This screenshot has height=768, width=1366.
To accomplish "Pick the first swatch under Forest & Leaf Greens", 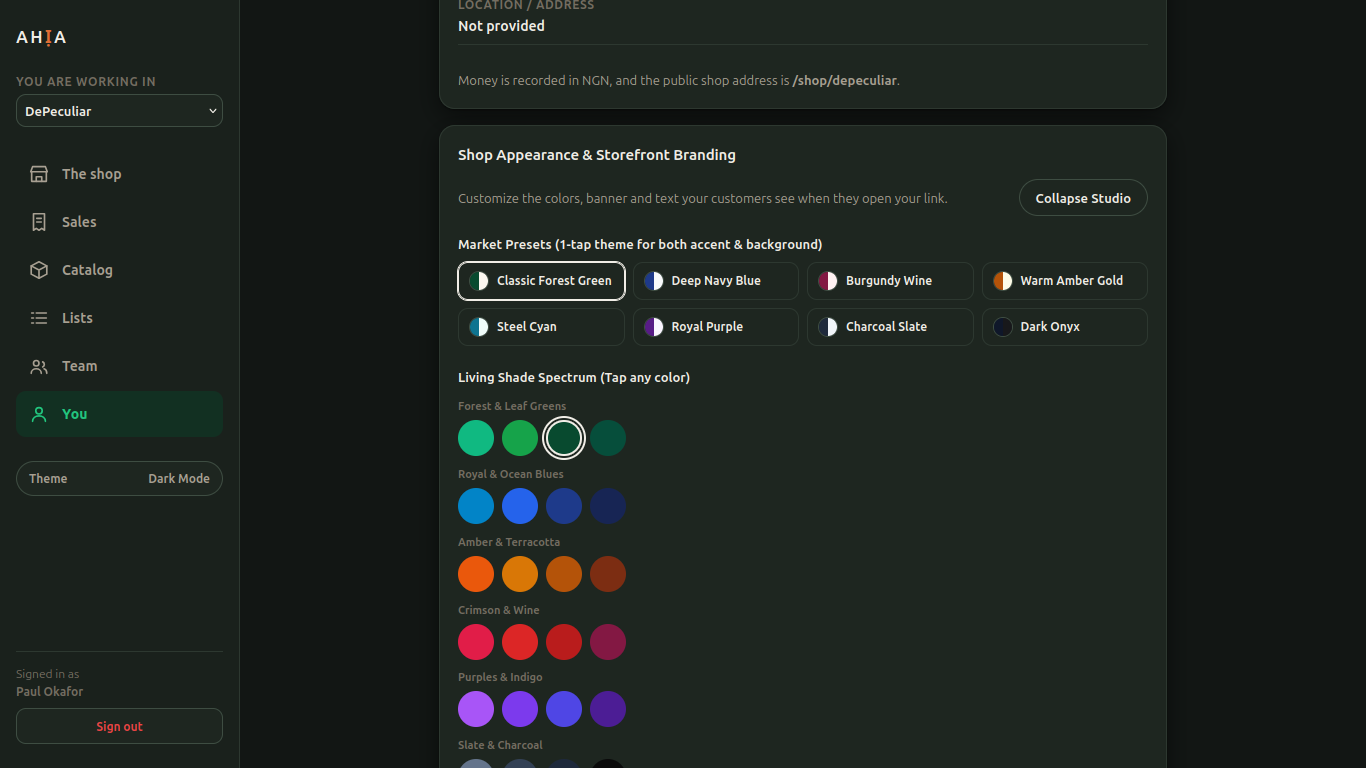I will pos(476,438).
